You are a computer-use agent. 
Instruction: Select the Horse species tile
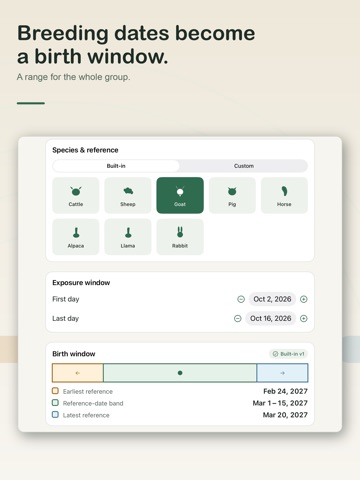[x=284, y=195]
